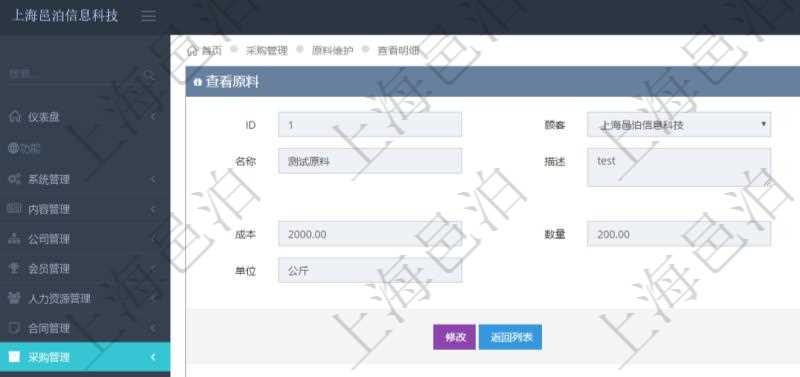The height and width of the screenshot is (377, 800).
Task: Click the search magnifier icon in sidebar
Action: (149, 75)
